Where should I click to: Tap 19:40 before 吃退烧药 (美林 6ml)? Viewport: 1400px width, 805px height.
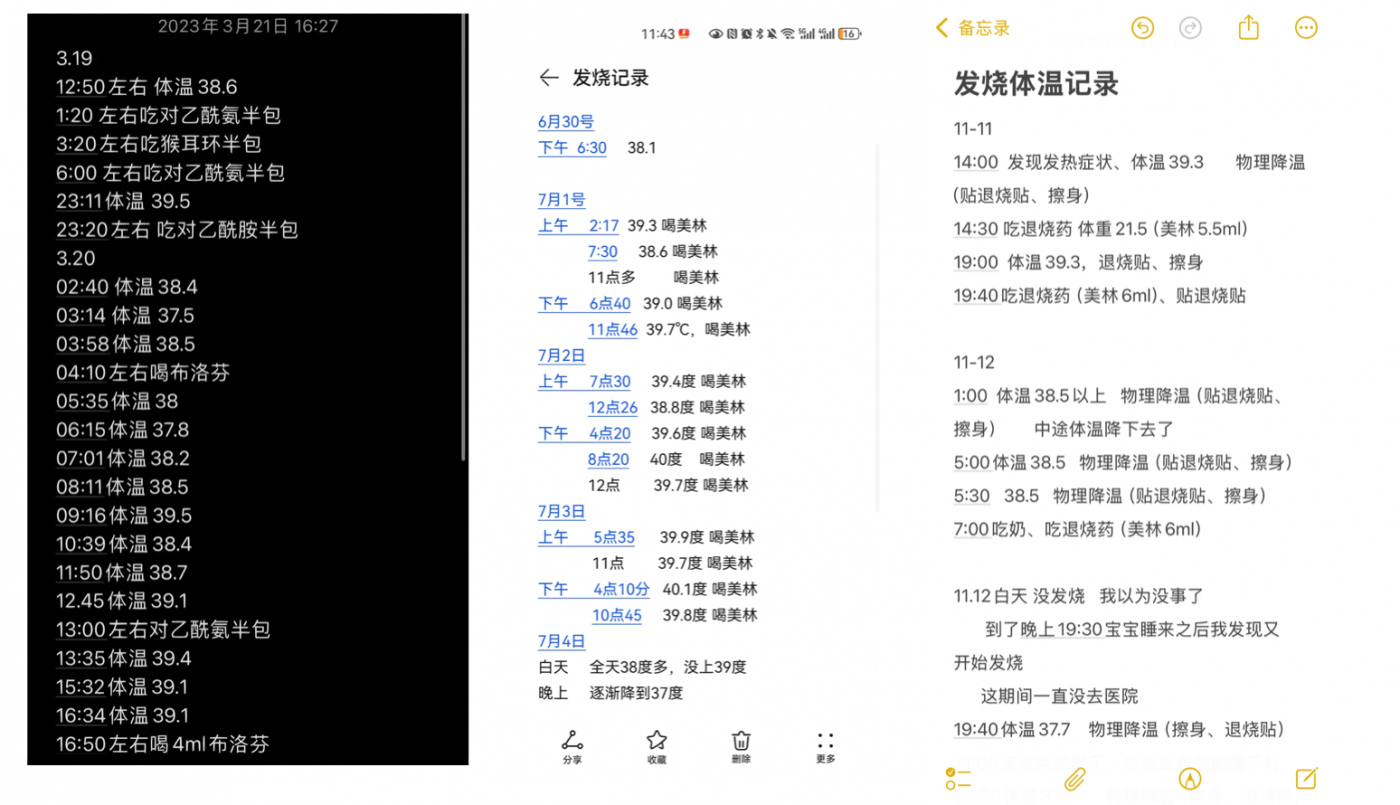[x=976, y=296]
